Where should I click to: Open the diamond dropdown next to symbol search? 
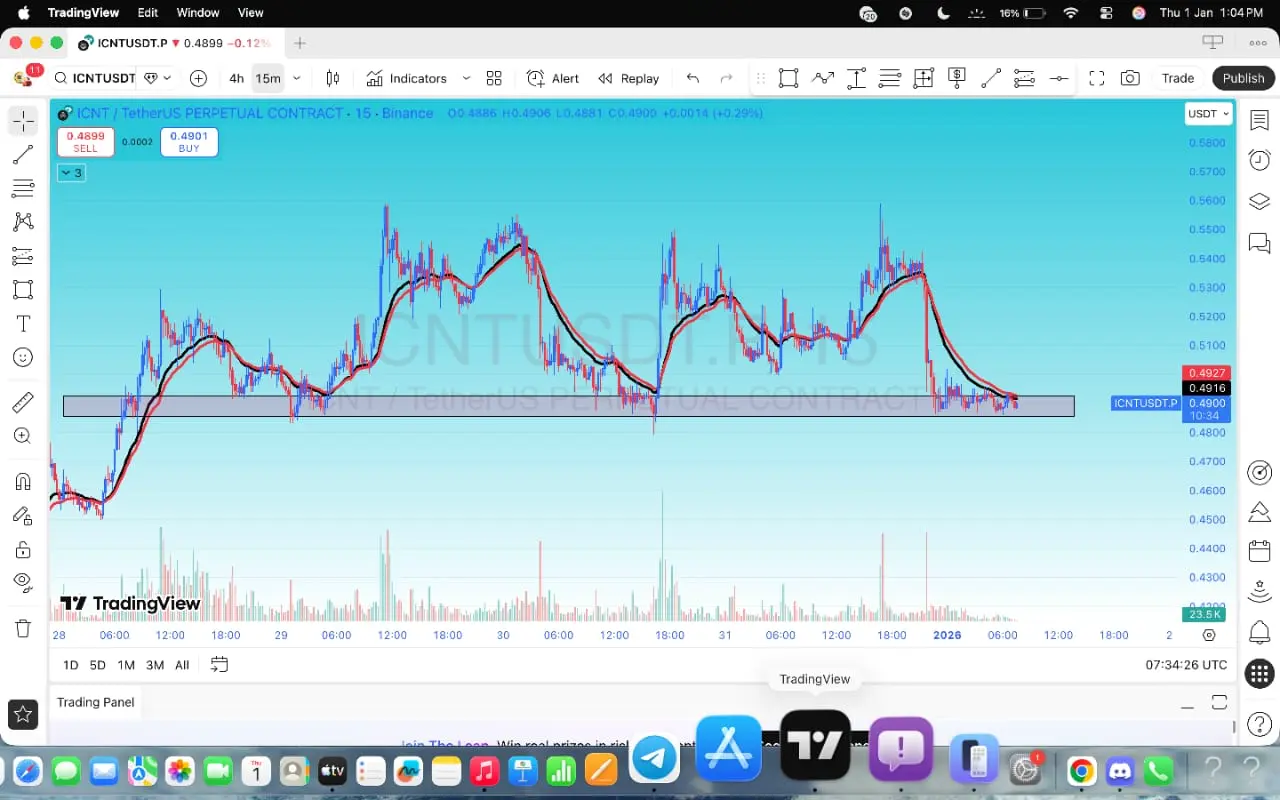click(x=158, y=78)
